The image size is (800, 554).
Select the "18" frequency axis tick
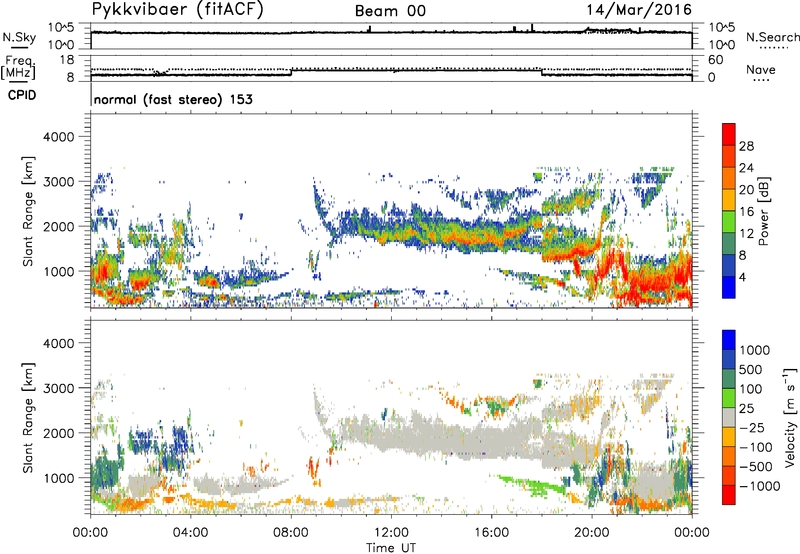tap(67, 60)
